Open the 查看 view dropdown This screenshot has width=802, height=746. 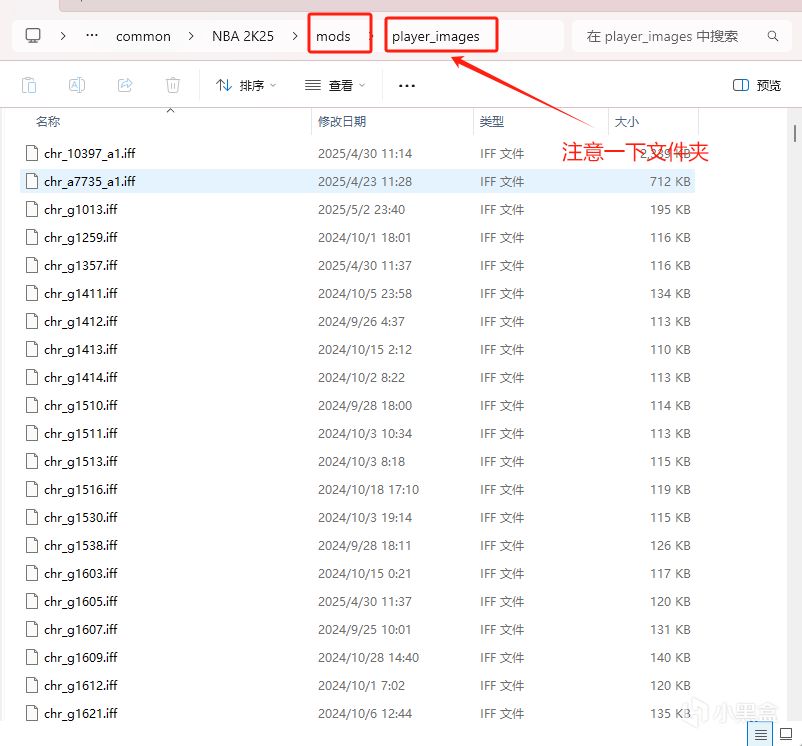(x=335, y=85)
